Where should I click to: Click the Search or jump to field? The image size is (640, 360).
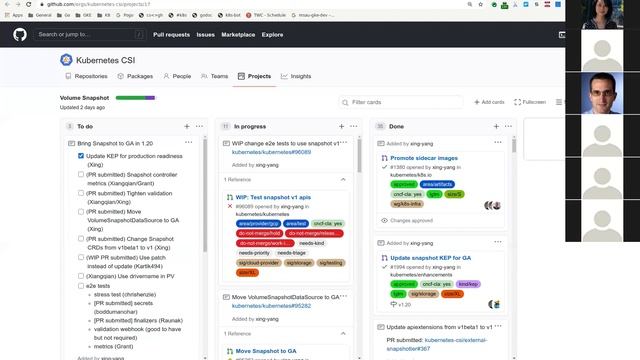tap(89, 35)
